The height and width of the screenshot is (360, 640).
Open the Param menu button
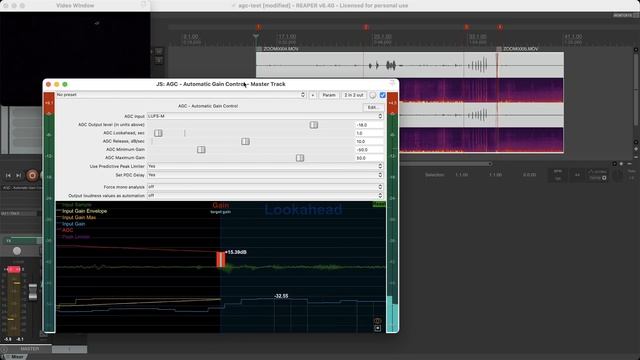pos(329,95)
